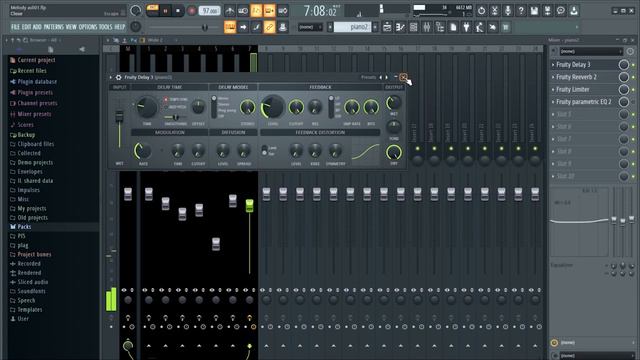Open the playlist window icon
Screen dimensions: 640x360
pyautogui.click(x=387, y=27)
